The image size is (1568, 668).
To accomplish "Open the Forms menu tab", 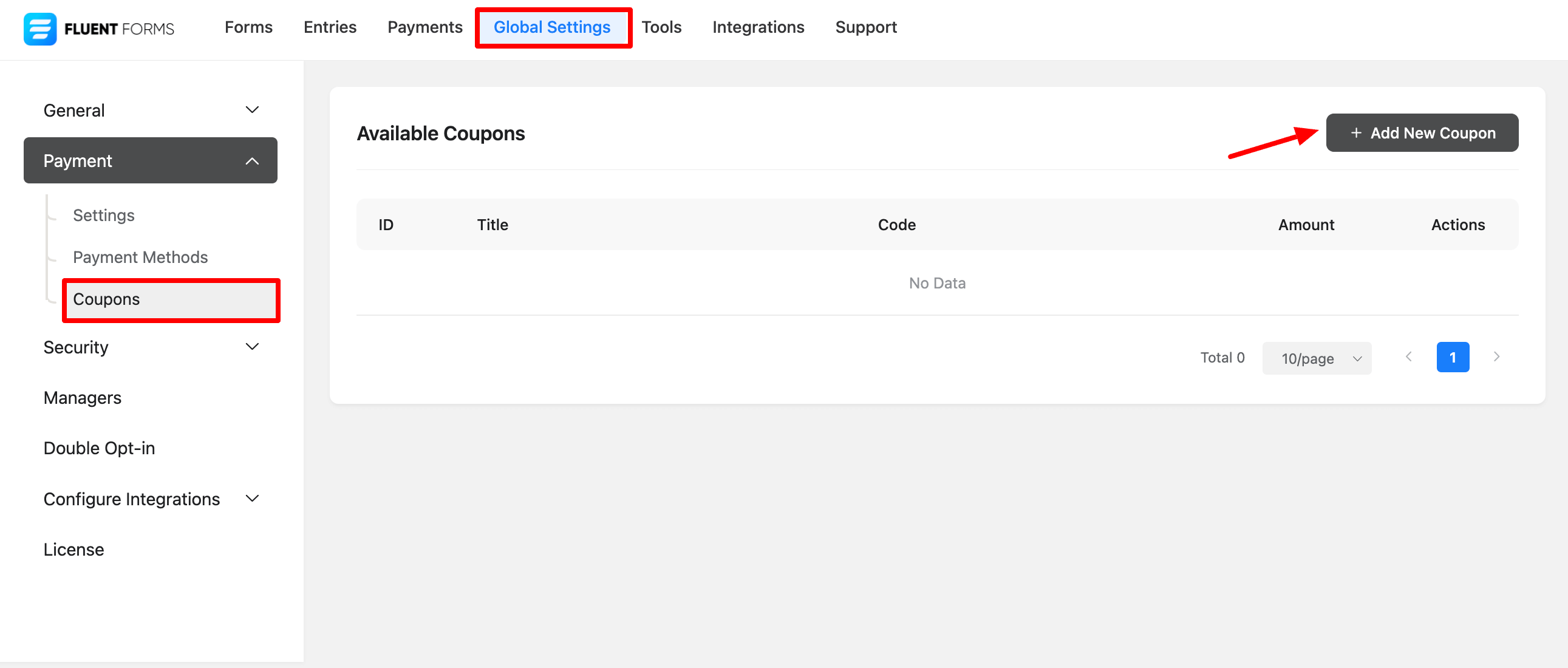I will (248, 27).
